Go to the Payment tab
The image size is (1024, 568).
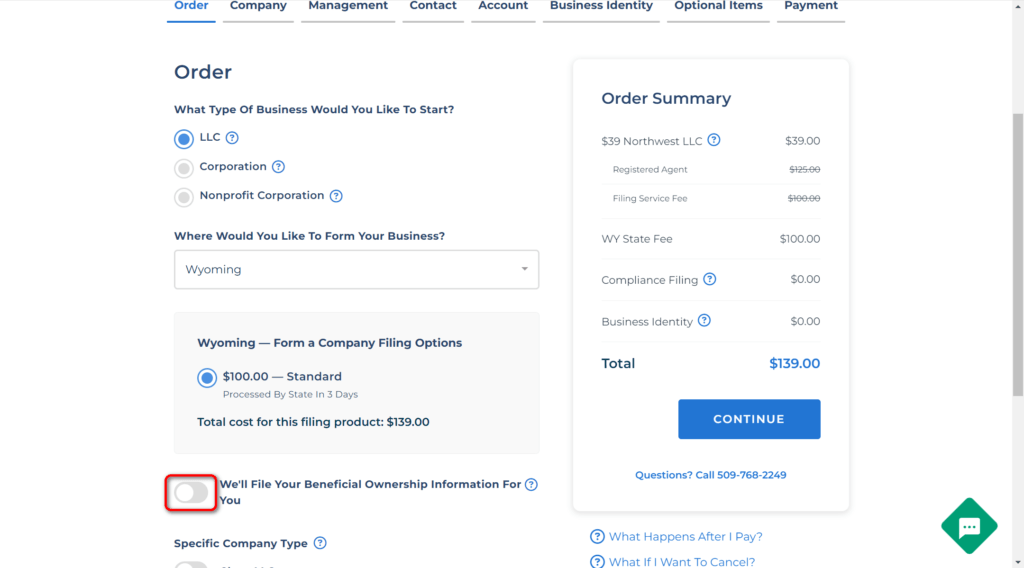[810, 7]
